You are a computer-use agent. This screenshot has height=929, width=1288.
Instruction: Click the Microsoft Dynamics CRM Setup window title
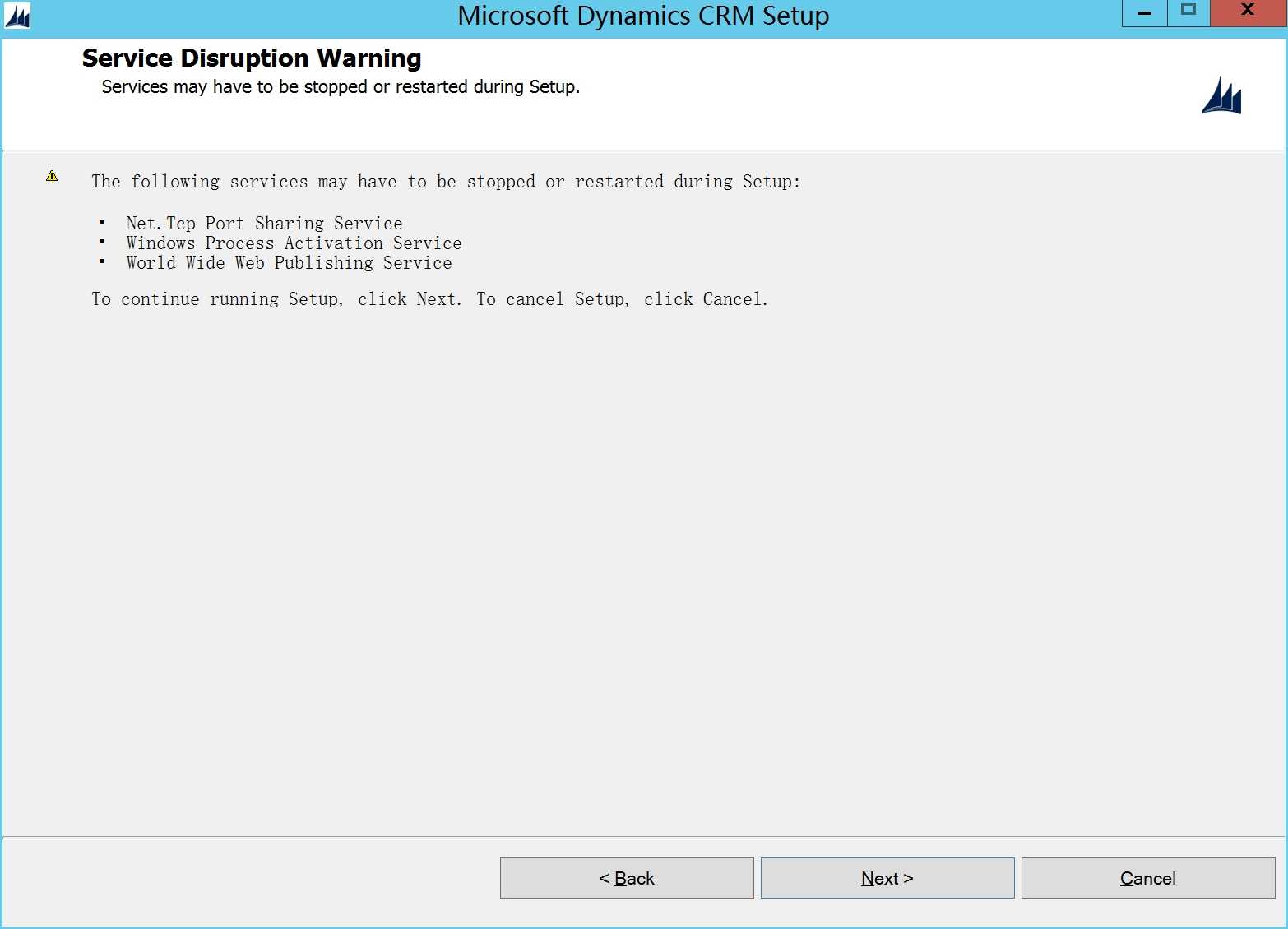(643, 16)
